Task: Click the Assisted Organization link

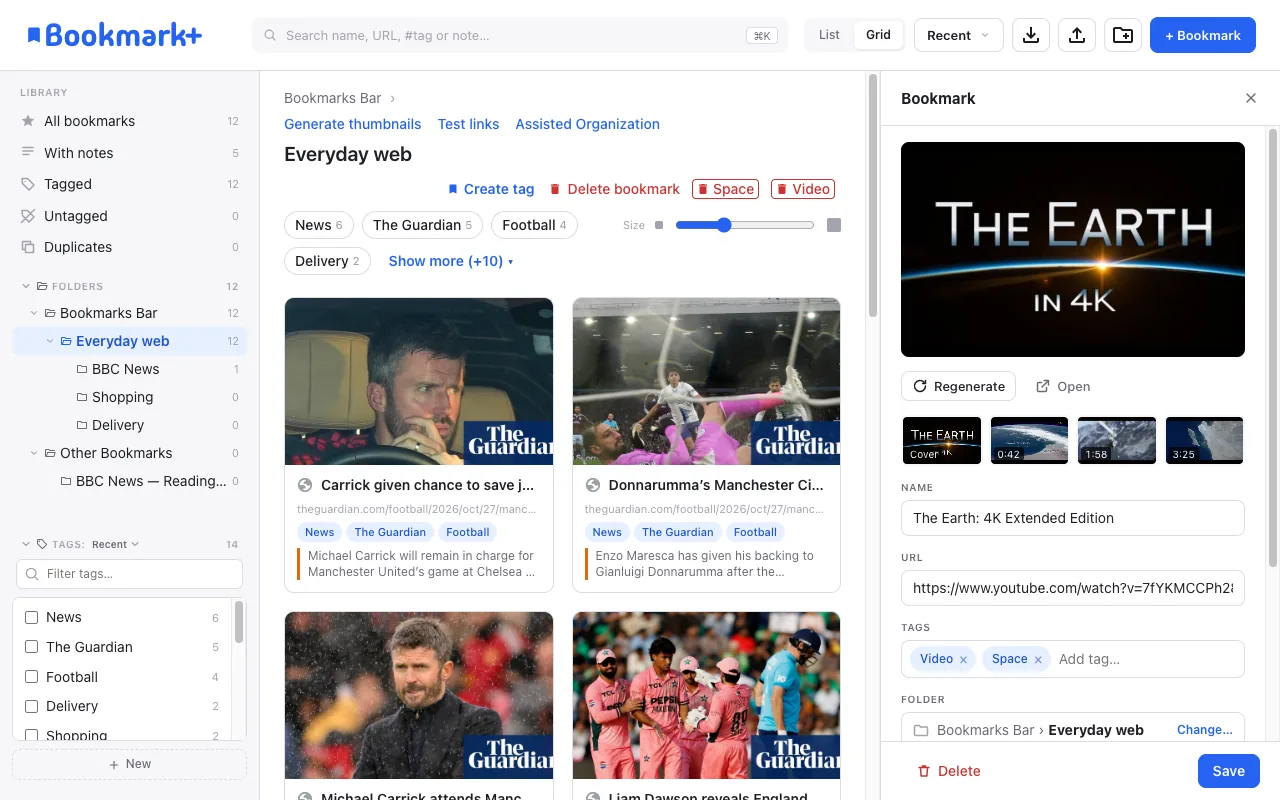Action: point(588,124)
